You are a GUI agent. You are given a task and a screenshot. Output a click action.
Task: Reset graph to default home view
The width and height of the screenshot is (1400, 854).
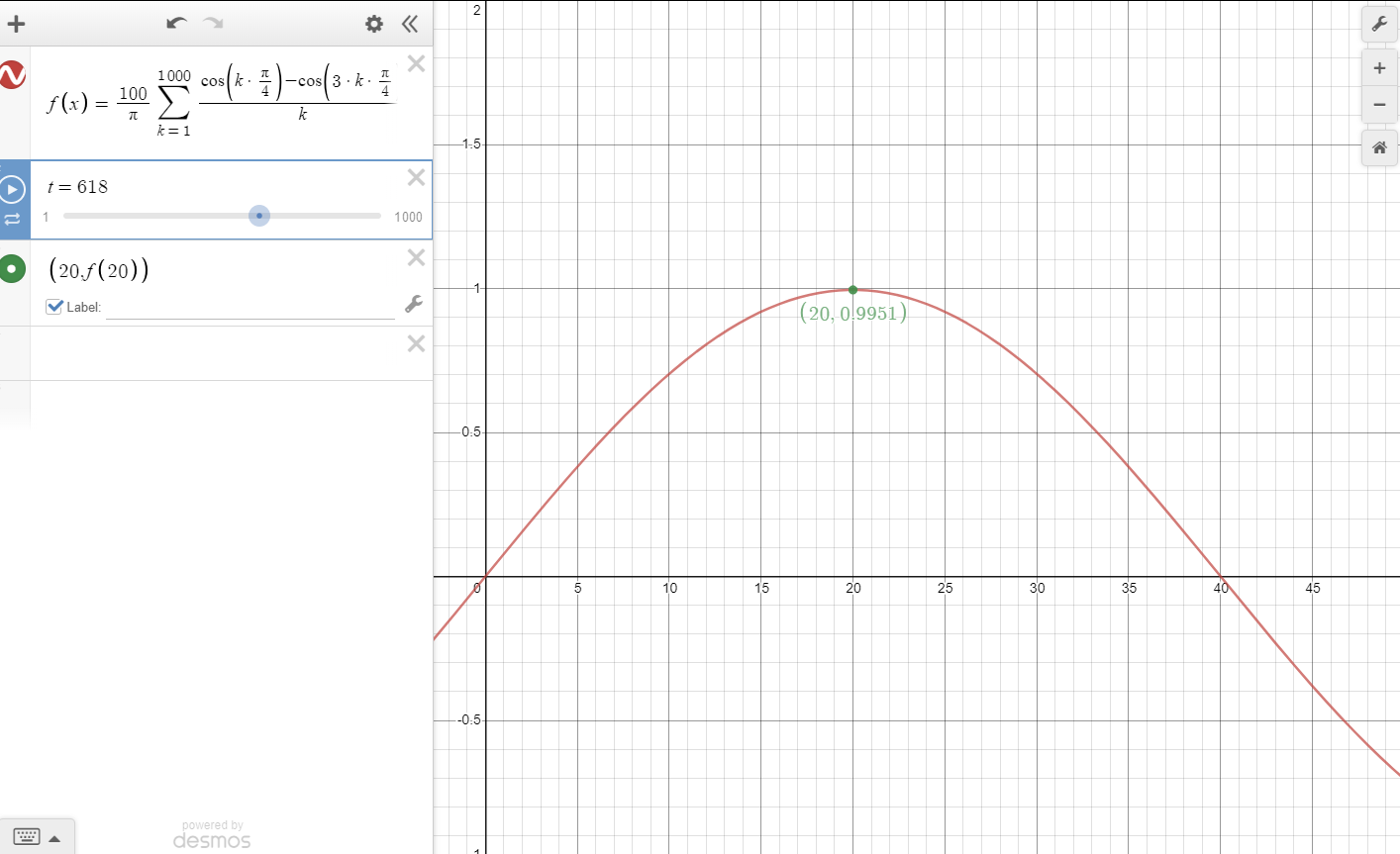(x=1379, y=148)
